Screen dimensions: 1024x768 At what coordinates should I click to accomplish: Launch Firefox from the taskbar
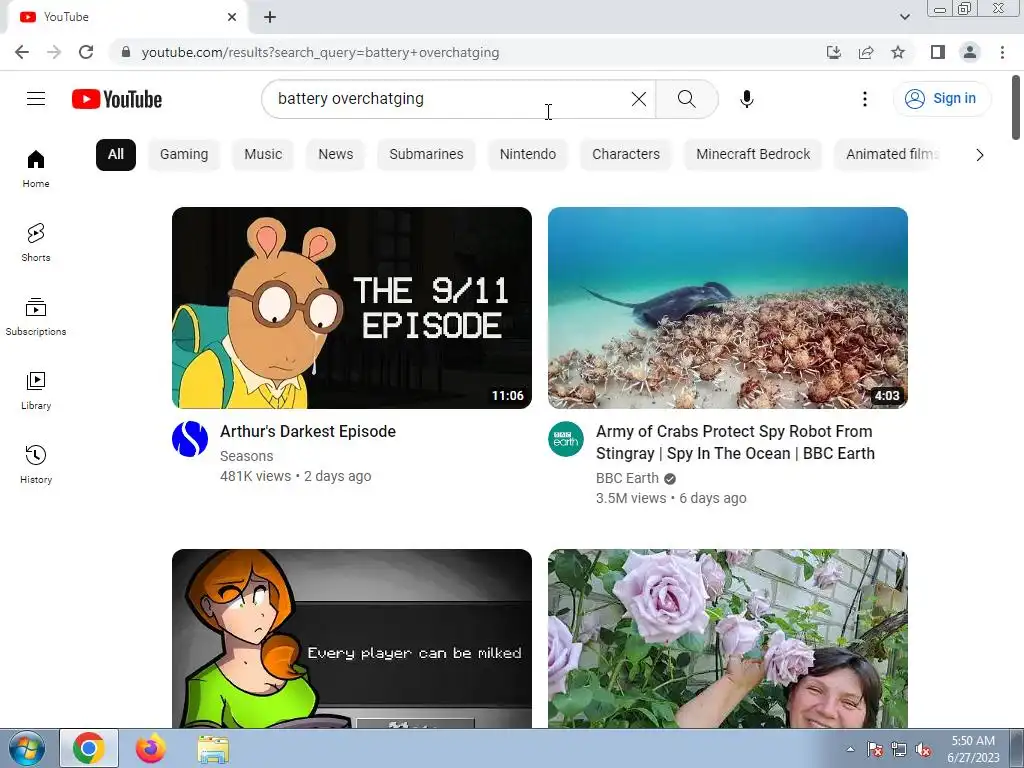pos(151,748)
